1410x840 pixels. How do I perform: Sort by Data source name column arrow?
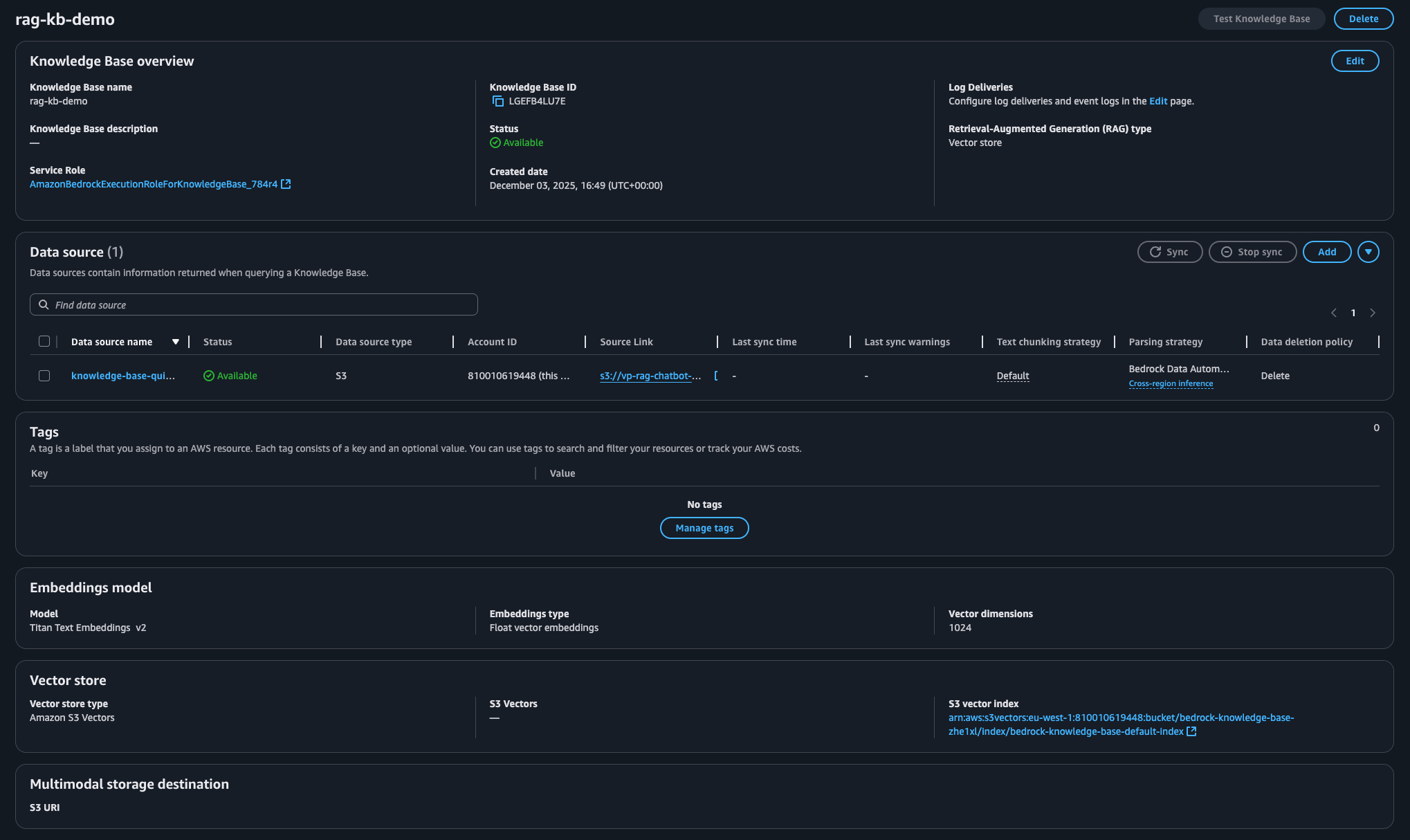click(x=176, y=341)
